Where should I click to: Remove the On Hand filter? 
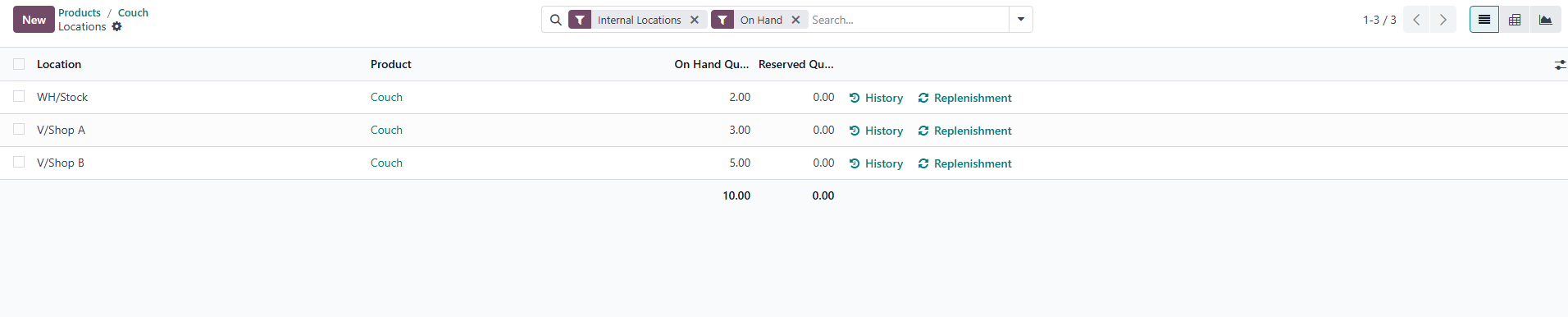(x=795, y=20)
